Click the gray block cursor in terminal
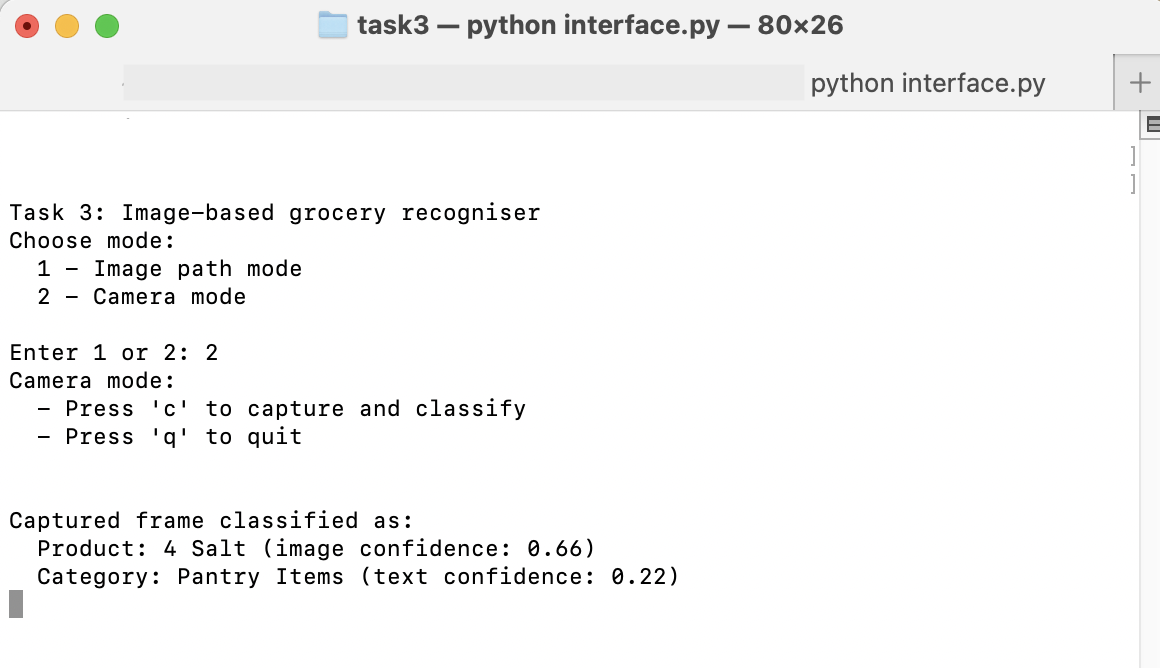The image size is (1160, 668). click(x=15, y=604)
